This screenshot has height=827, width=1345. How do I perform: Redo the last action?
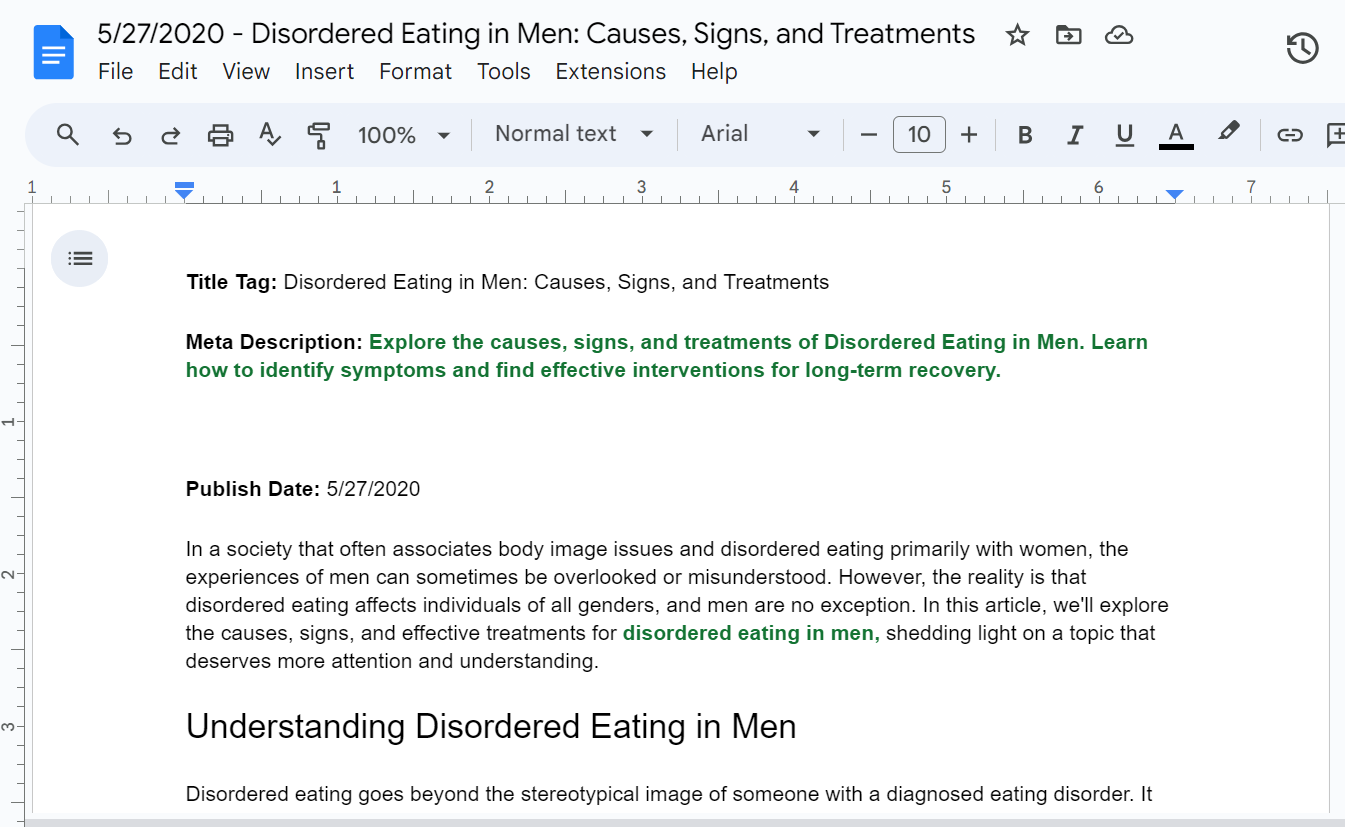click(x=171, y=135)
